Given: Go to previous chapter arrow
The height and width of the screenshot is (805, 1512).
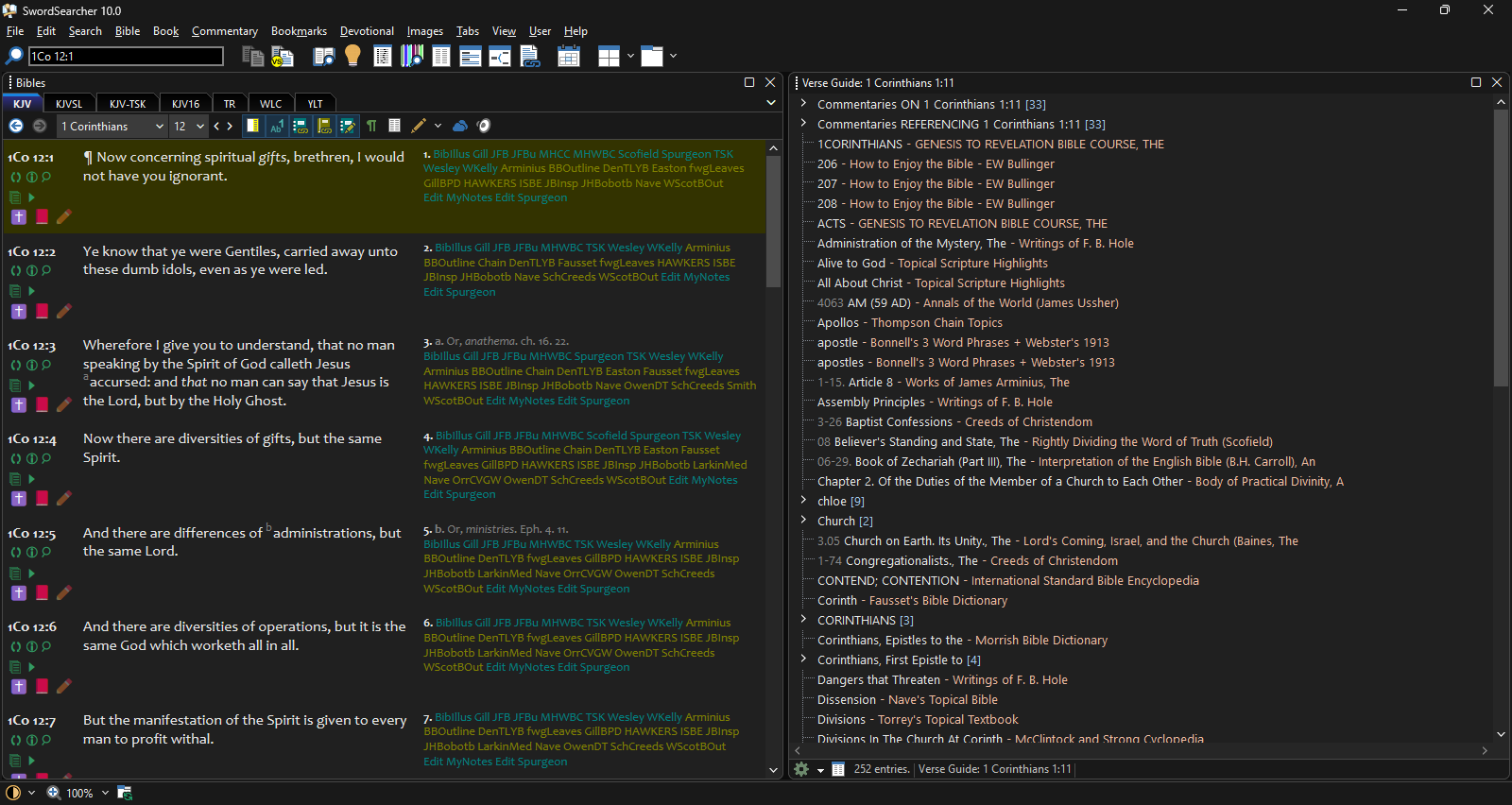Looking at the screenshot, I should (216, 126).
